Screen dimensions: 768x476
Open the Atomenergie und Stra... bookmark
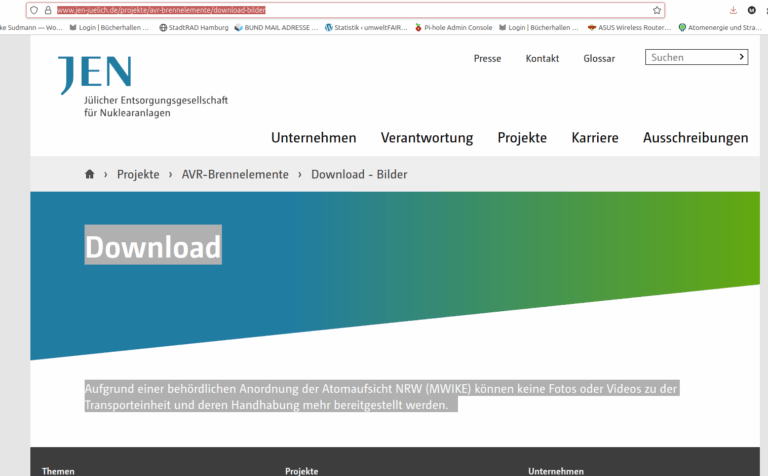720,27
